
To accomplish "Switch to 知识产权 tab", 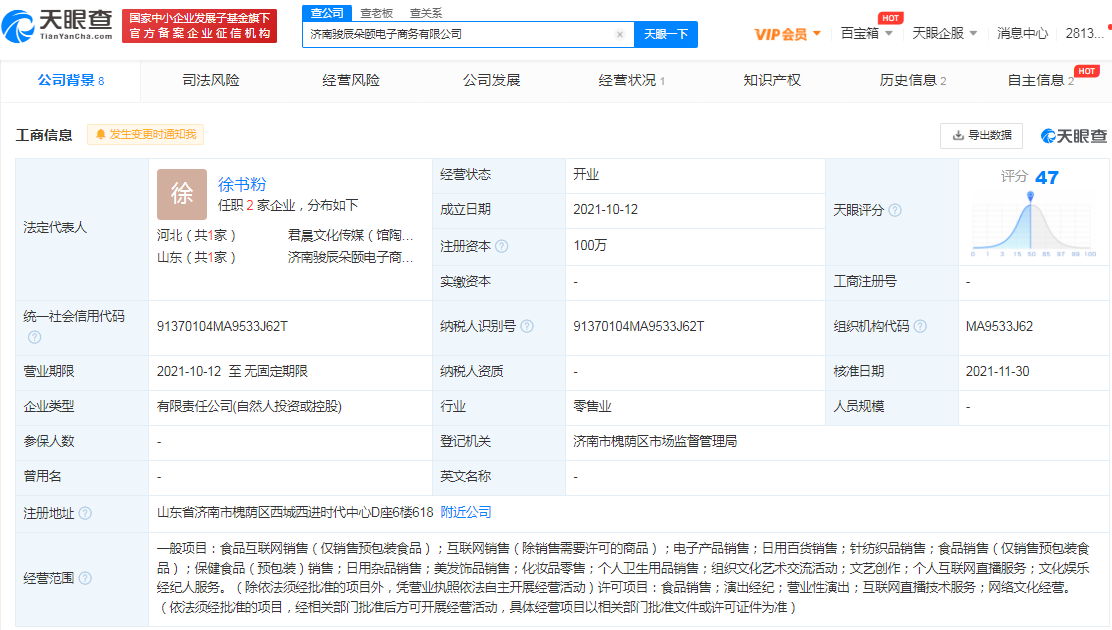I will tap(772, 80).
